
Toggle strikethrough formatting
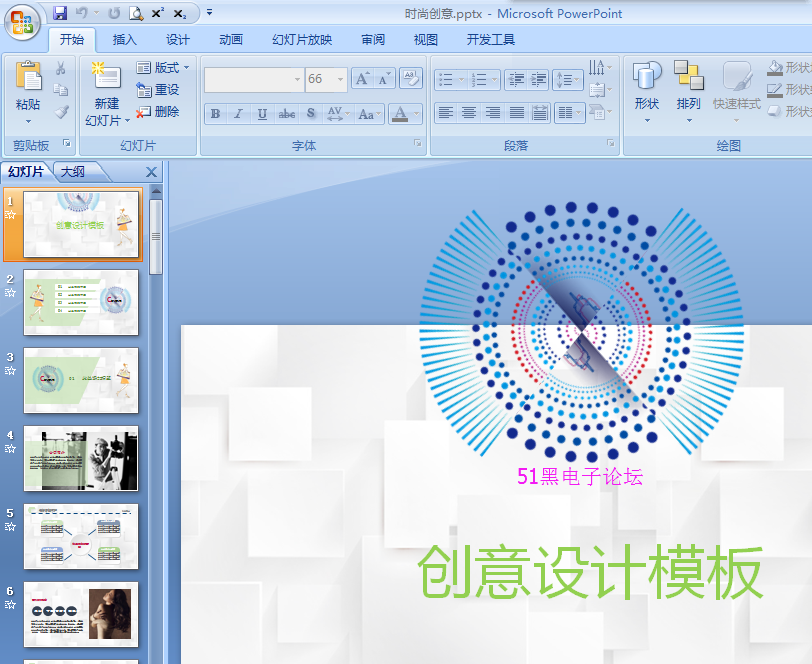(x=286, y=114)
